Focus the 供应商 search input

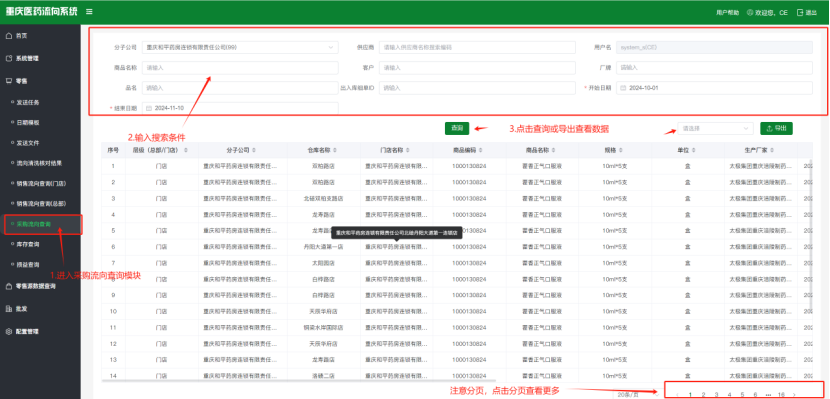(x=477, y=47)
